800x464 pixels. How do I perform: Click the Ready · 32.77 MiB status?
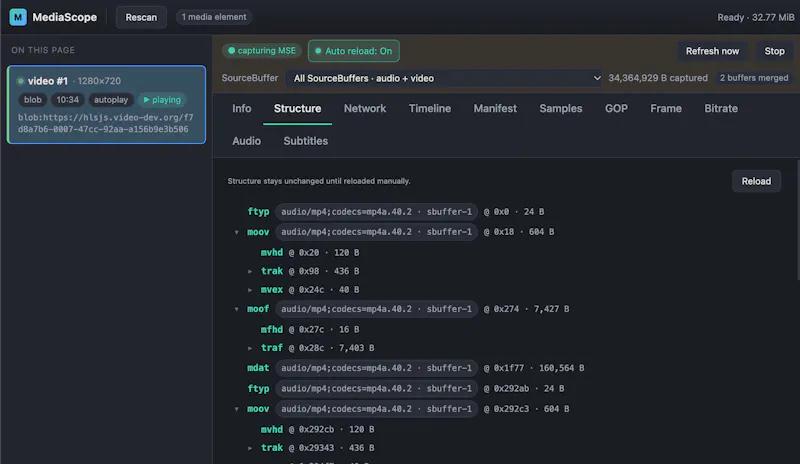click(x=756, y=17)
